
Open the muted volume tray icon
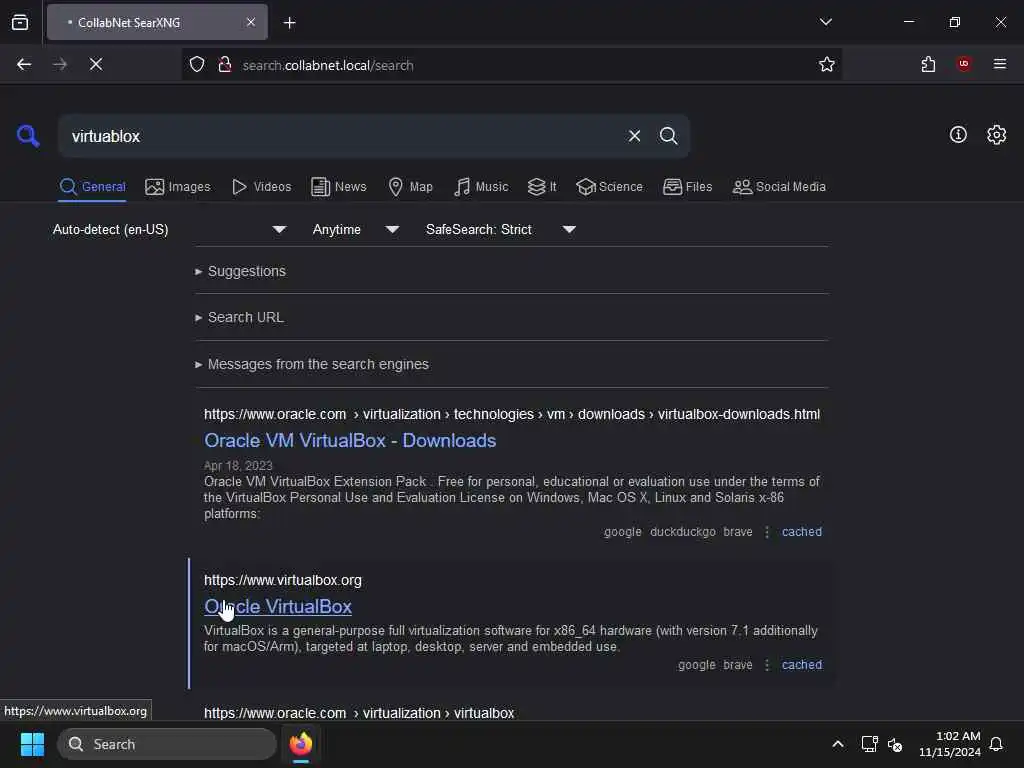tap(895, 744)
